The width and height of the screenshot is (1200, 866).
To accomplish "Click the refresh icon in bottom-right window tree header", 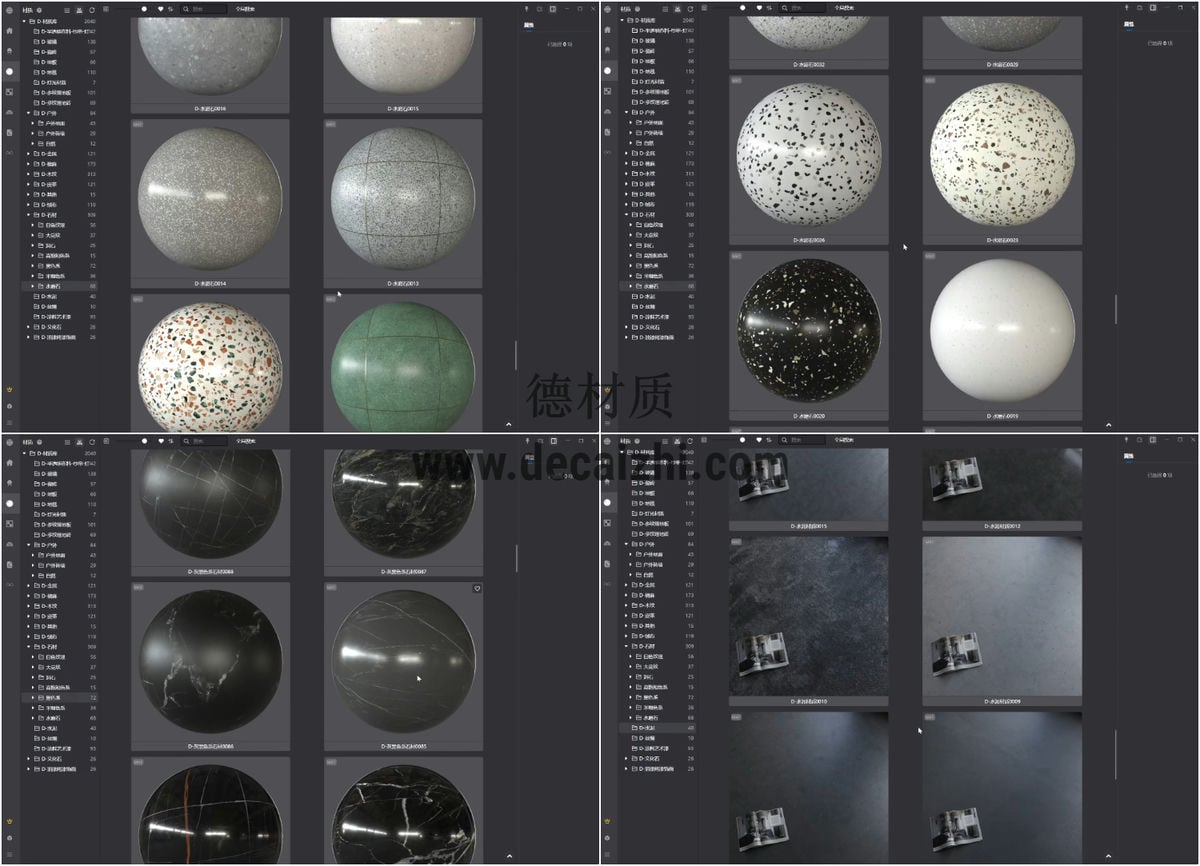I will click(690, 440).
